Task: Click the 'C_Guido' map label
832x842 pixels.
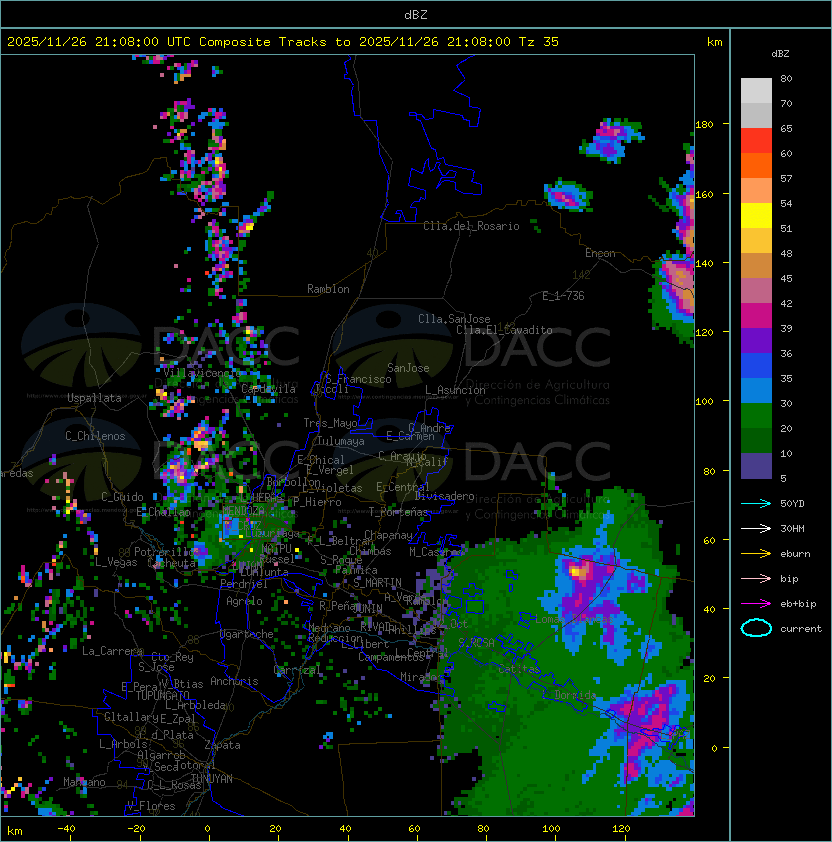Action: pyautogui.click(x=122, y=497)
